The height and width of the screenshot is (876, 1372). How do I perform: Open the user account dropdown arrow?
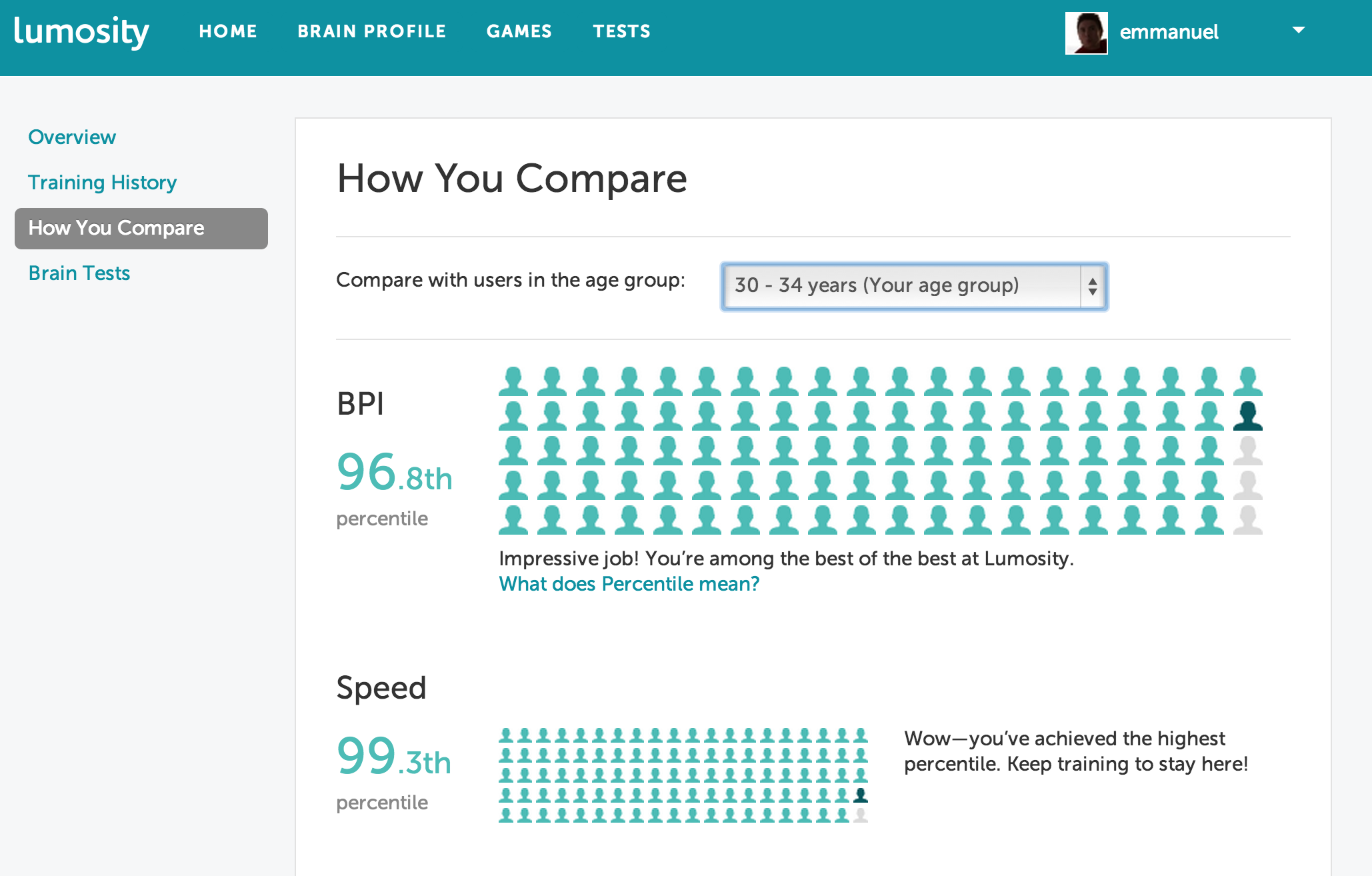point(1298,30)
